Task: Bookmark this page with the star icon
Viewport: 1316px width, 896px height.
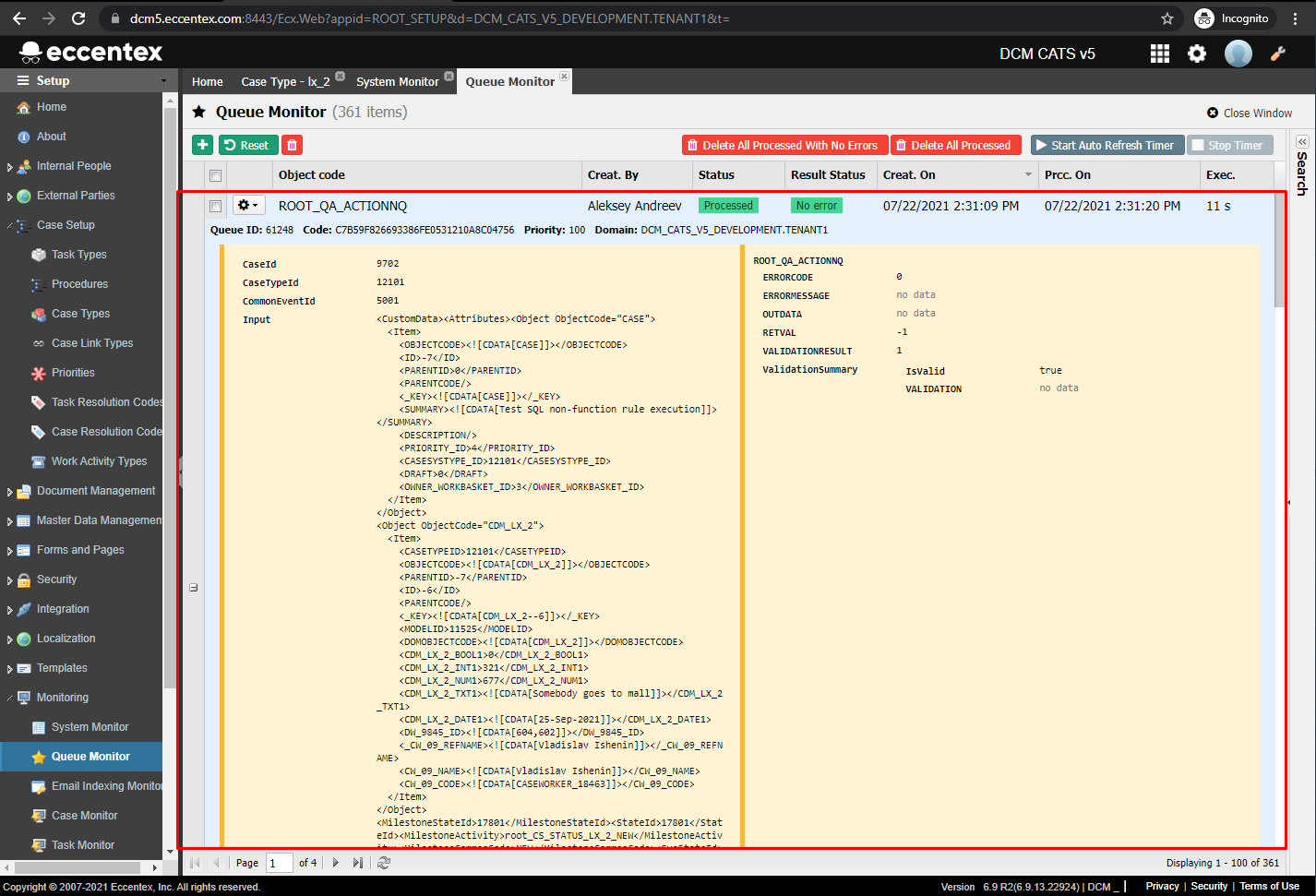Action: coord(1167,18)
